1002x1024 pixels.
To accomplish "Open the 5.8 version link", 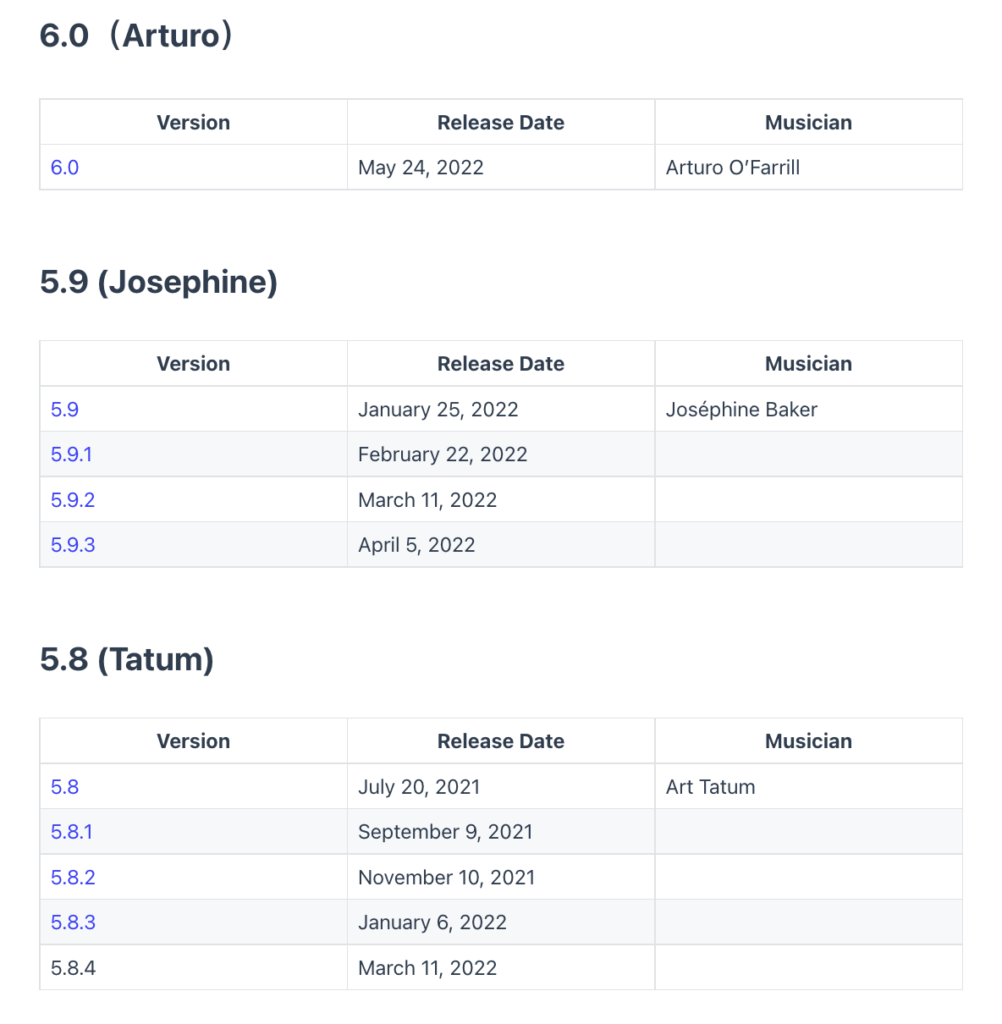I will (x=65, y=787).
